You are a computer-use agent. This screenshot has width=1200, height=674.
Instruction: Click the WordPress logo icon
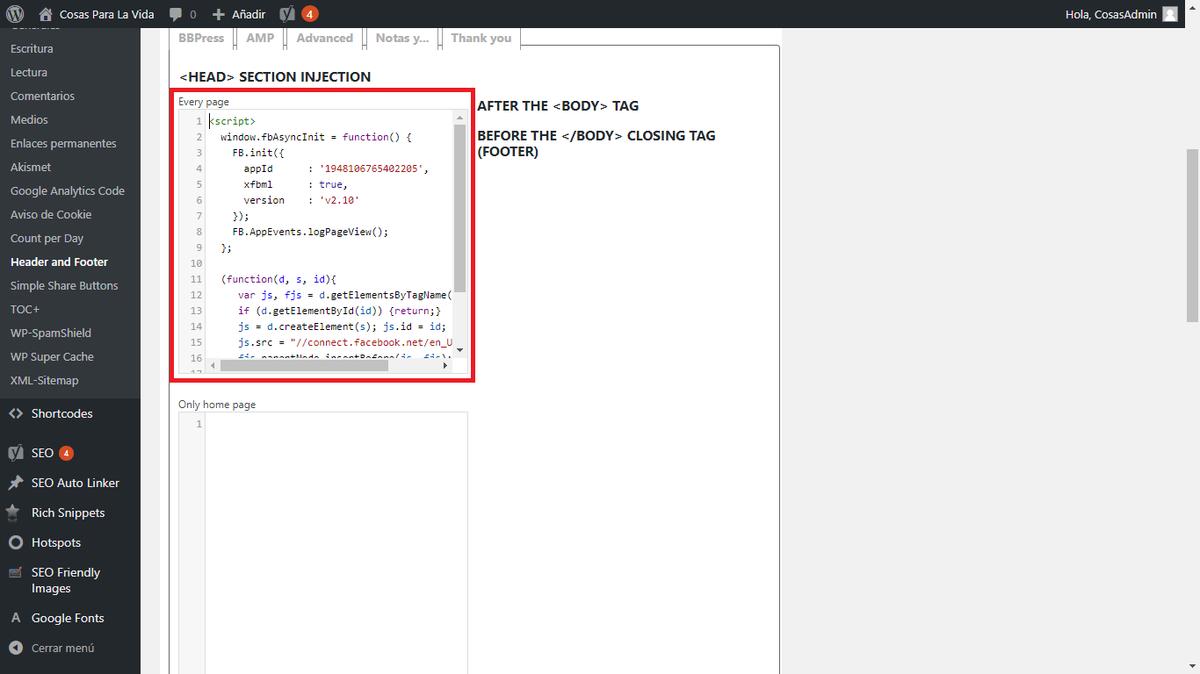14,14
